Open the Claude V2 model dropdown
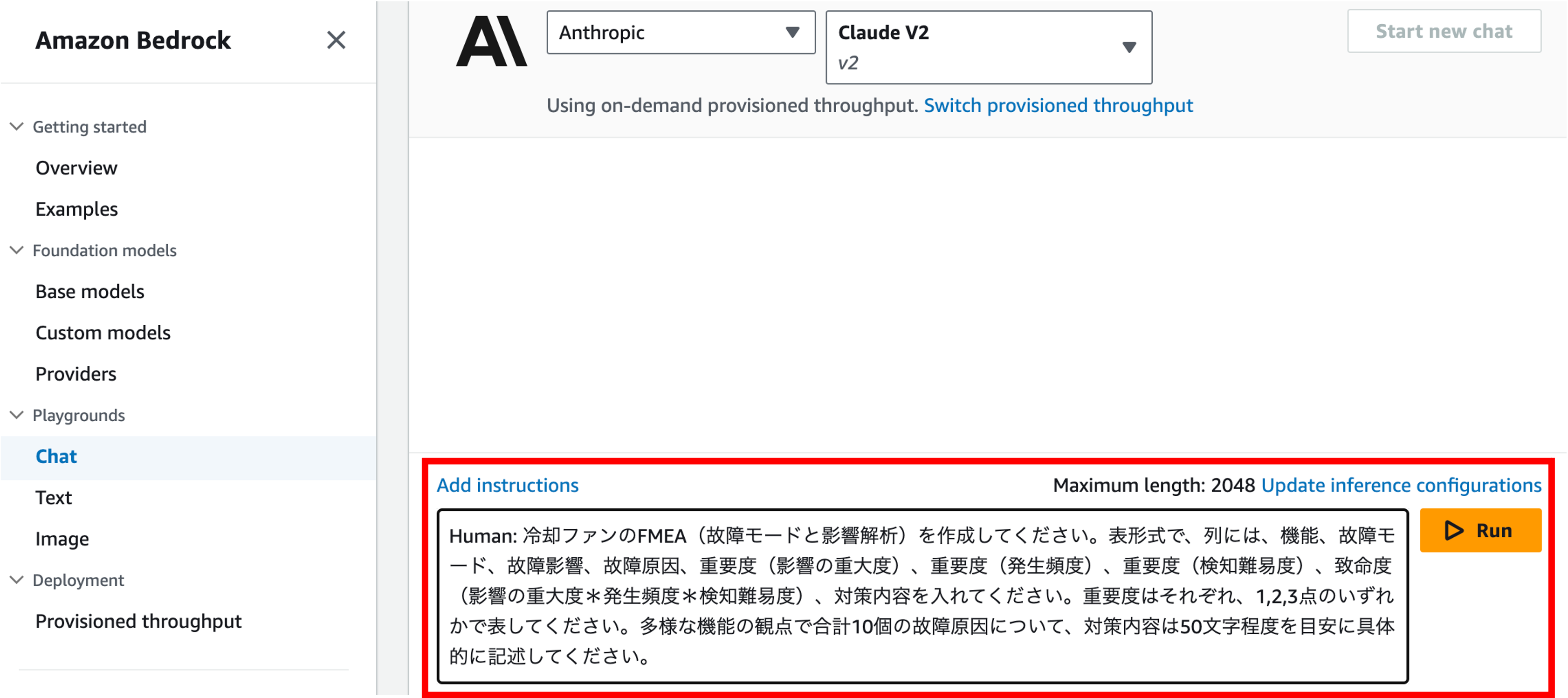 click(x=988, y=47)
